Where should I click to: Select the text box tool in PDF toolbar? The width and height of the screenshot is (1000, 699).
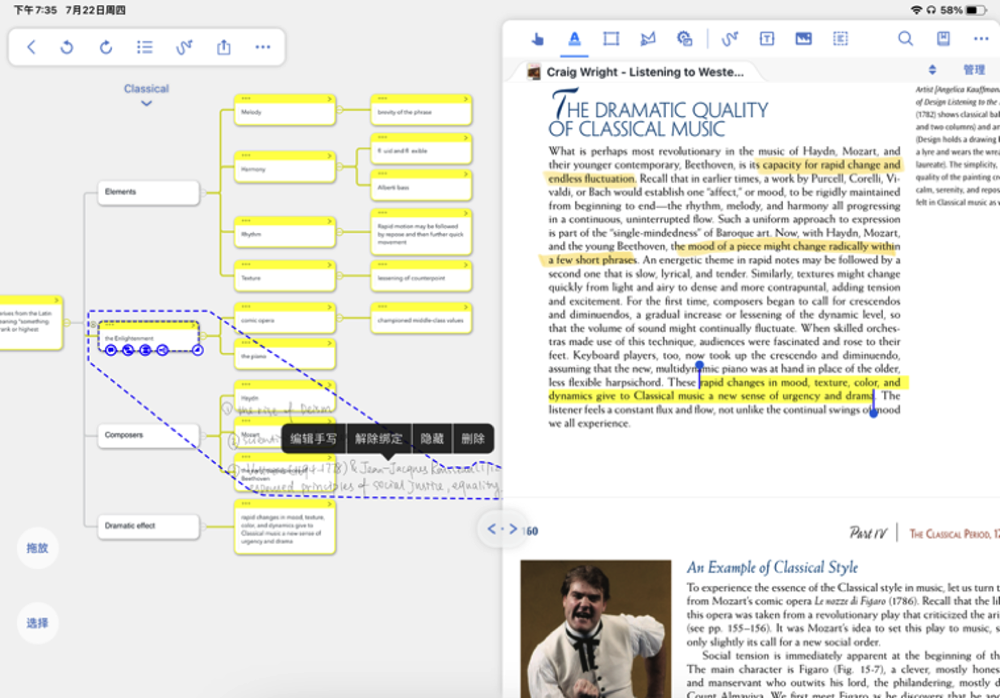coord(767,38)
